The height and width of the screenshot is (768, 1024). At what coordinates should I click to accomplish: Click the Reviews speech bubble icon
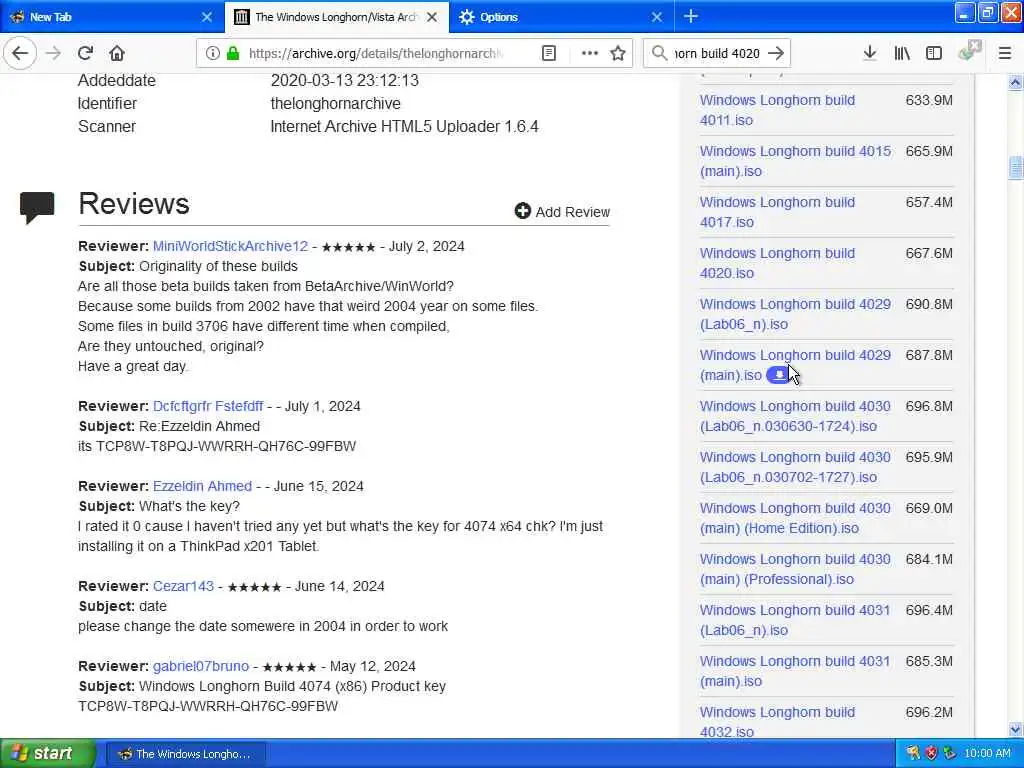tap(37, 207)
